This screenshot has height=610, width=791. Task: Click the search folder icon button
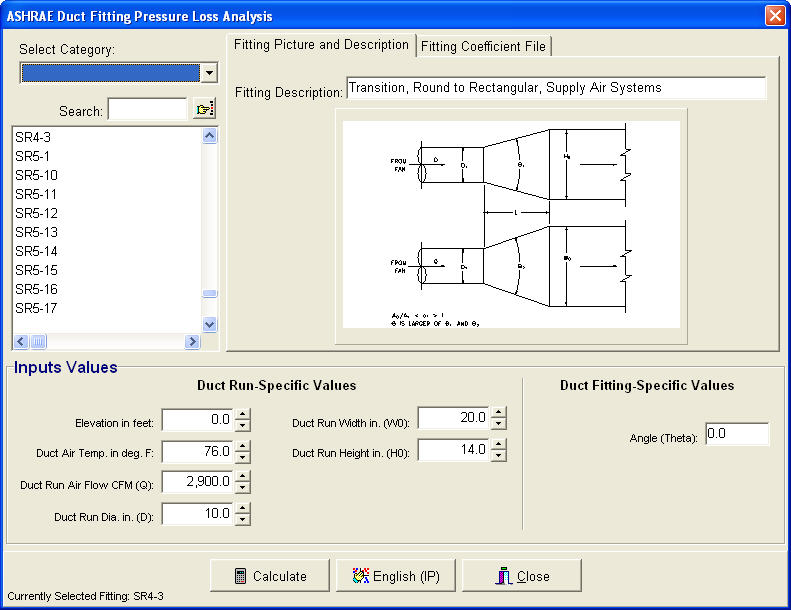(204, 109)
